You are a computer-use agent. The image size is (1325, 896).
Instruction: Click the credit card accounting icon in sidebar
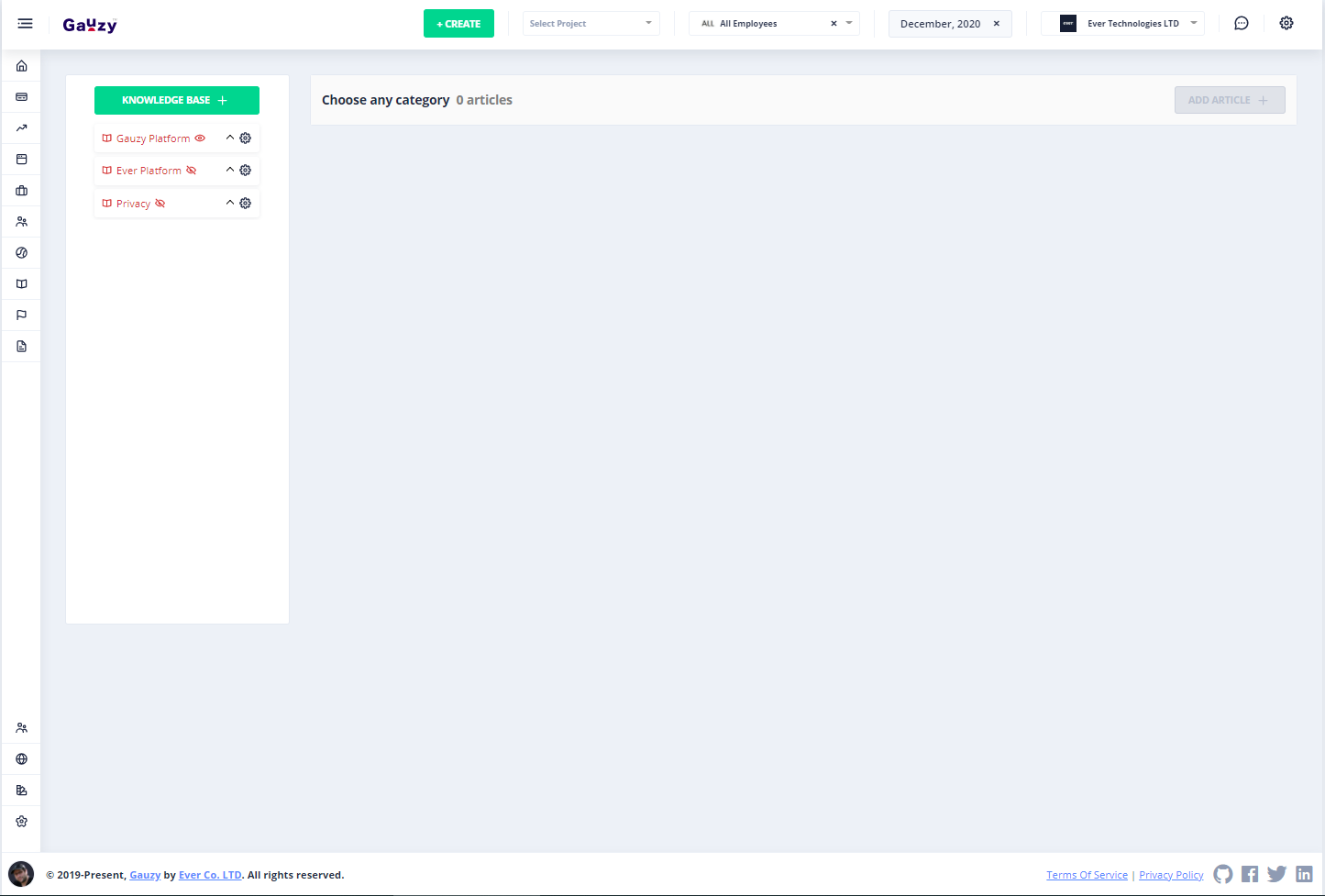[x=22, y=97]
